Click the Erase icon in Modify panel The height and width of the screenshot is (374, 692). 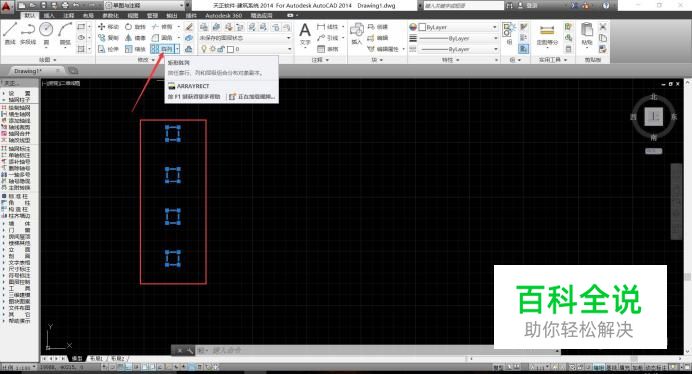189,27
